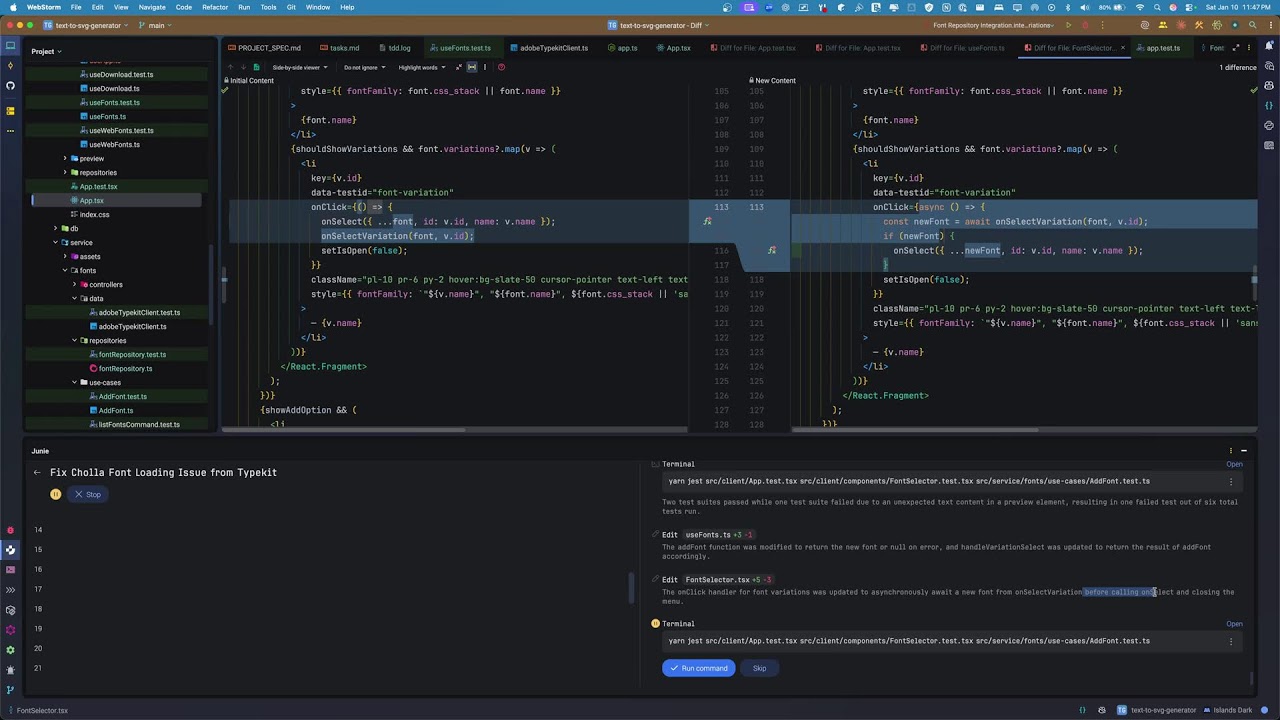Click FontSelector.tsx breadcrumb in status bar
The image size is (1280, 720).
pos(42,711)
